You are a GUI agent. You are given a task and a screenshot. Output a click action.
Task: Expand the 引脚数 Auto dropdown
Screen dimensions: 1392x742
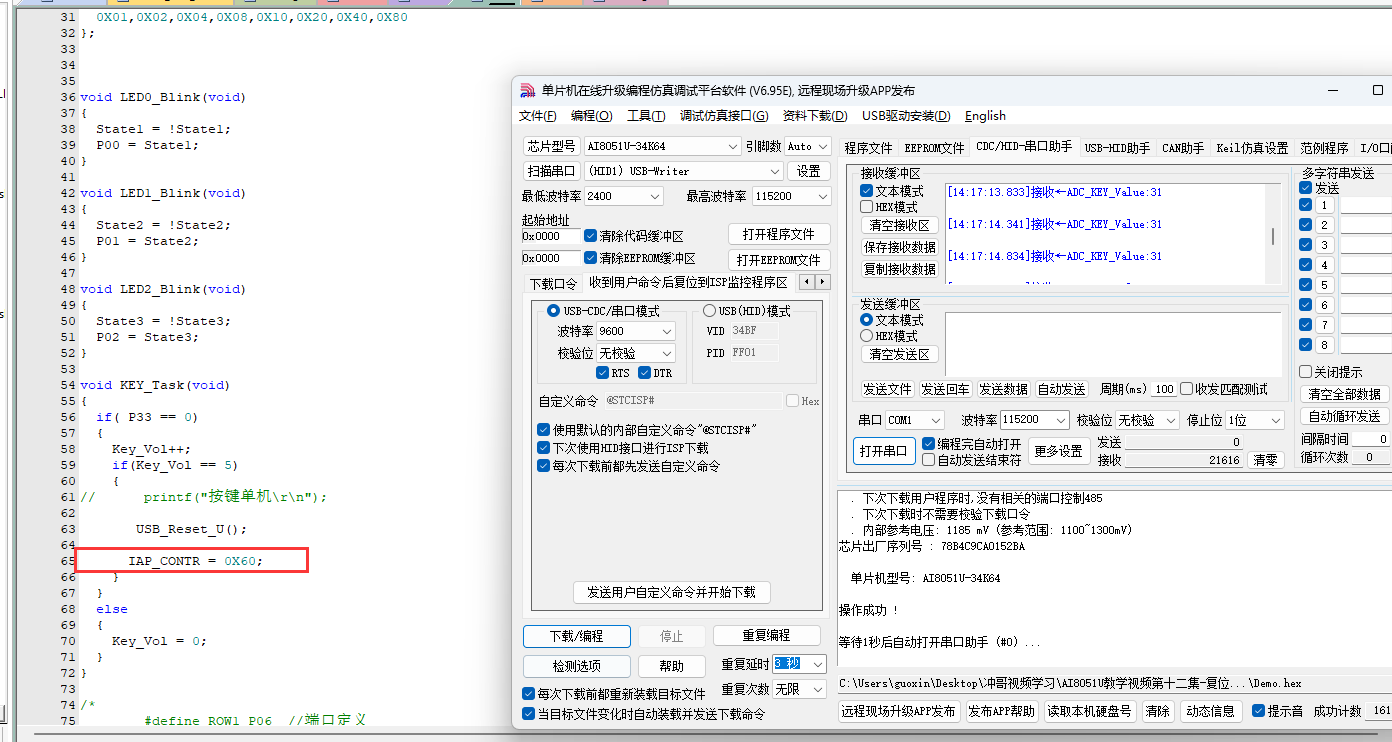(823, 146)
